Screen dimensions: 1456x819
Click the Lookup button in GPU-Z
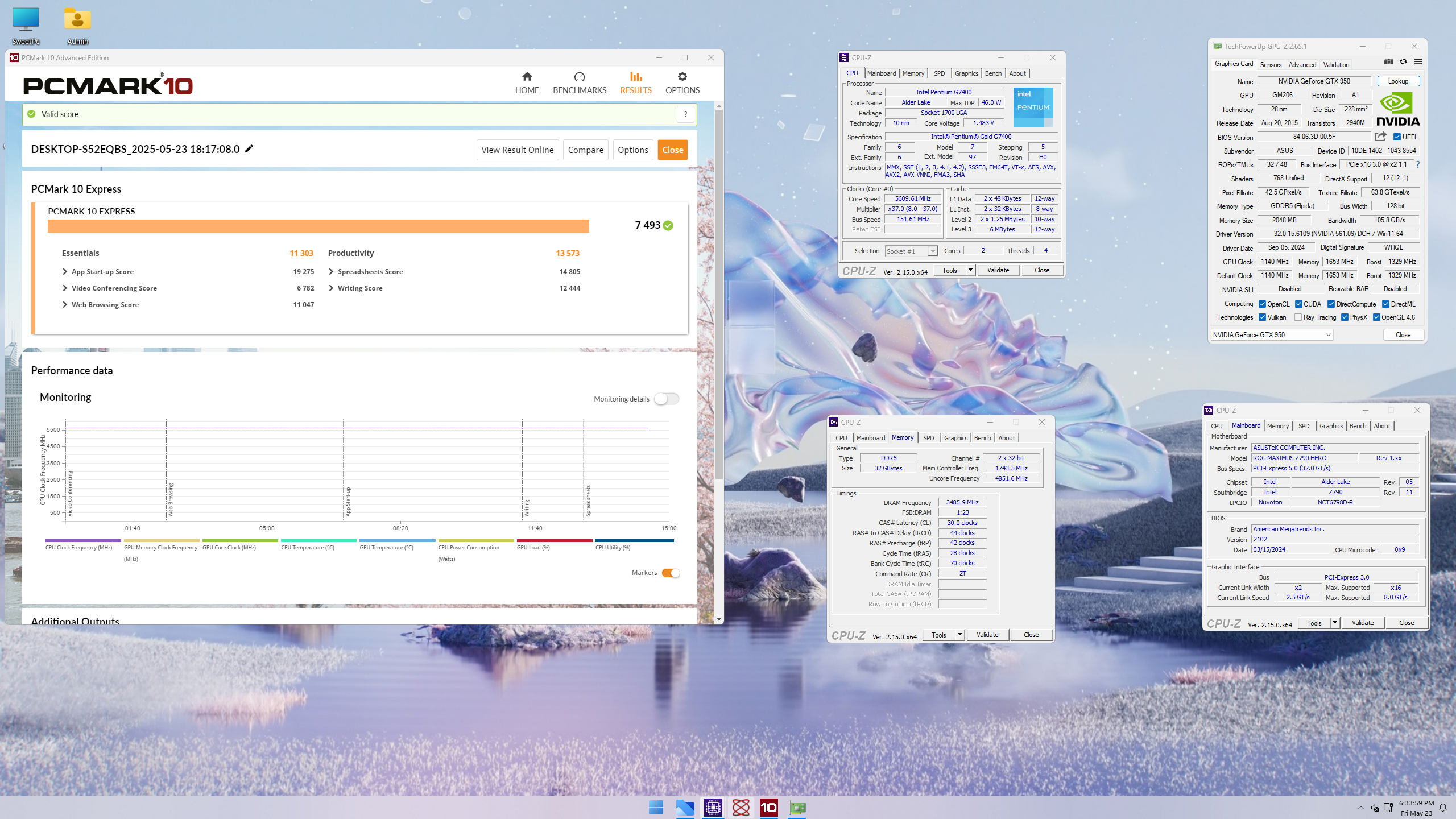1398,81
